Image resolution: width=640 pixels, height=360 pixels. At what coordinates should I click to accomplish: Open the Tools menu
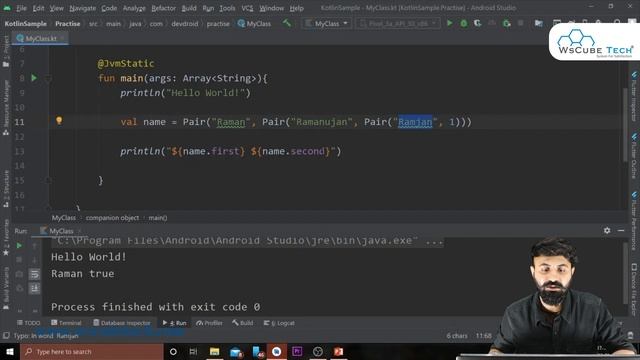coord(227,8)
